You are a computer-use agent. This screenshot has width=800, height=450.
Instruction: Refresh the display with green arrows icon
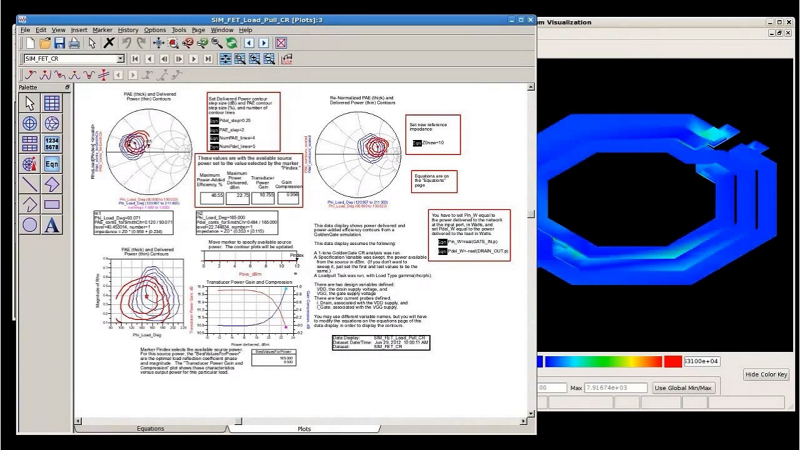point(232,43)
